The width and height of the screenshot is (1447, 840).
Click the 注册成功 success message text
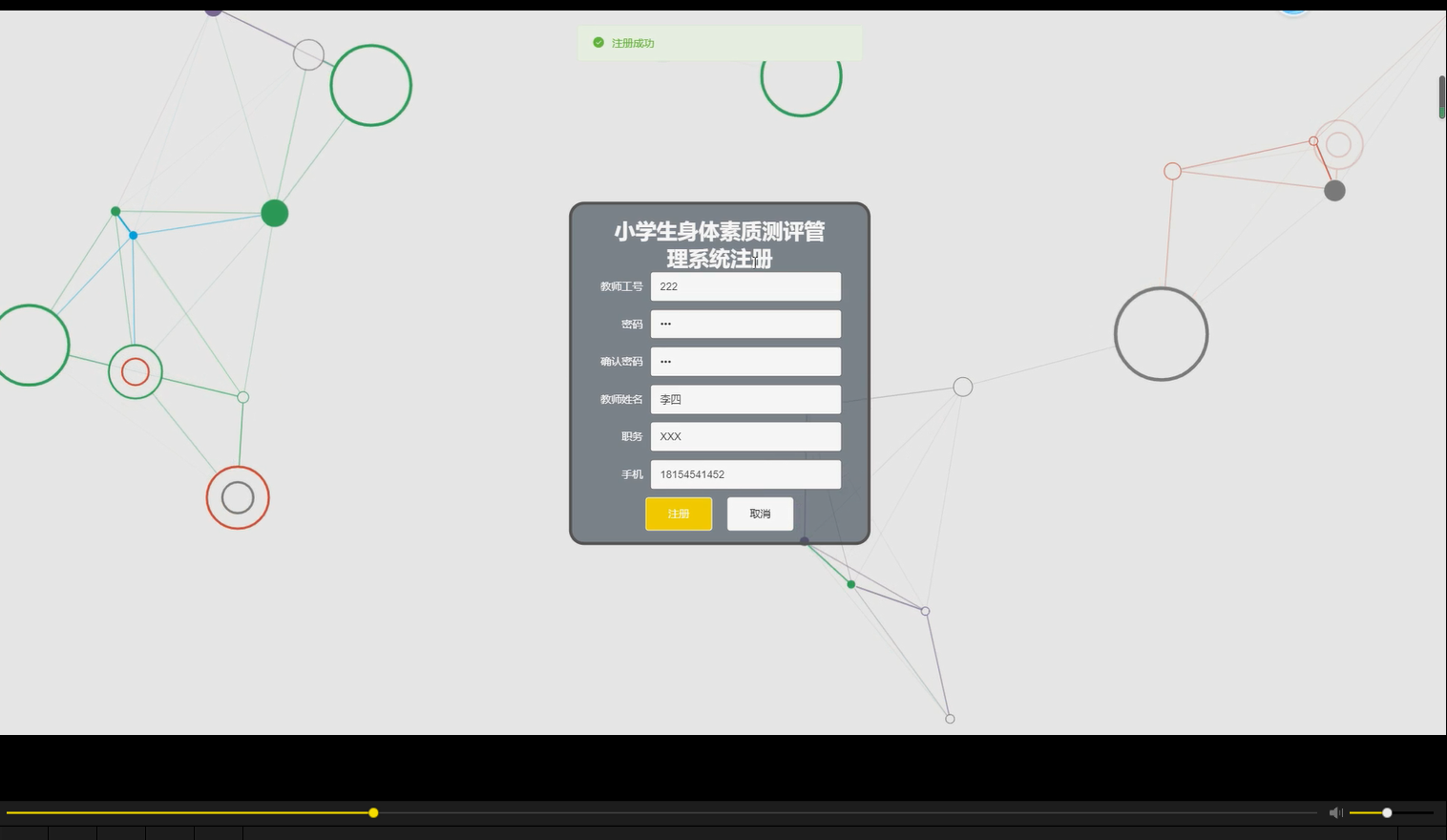633,43
